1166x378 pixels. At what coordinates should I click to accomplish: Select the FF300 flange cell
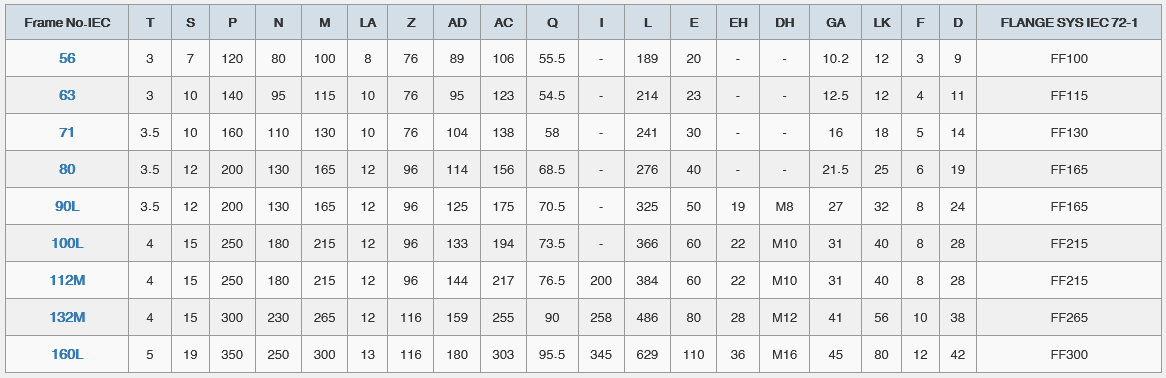click(x=1069, y=355)
